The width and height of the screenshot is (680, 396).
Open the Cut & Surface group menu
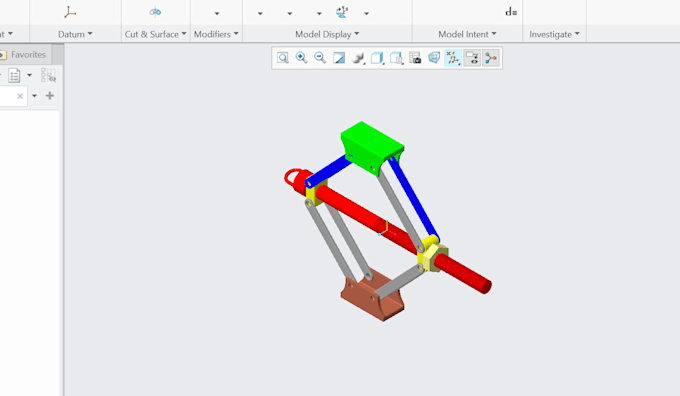click(156, 34)
